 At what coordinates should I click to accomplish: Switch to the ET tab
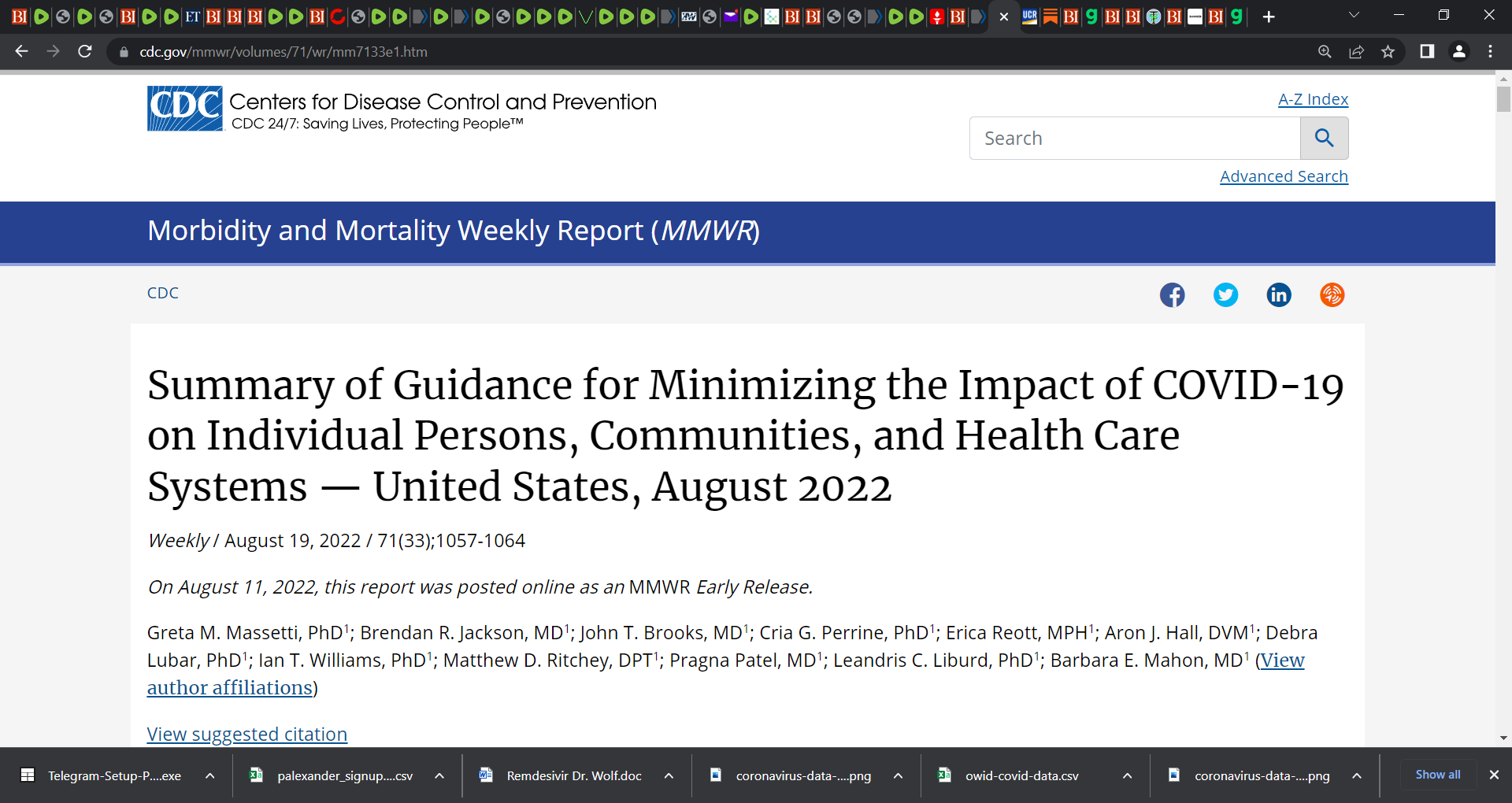192,17
